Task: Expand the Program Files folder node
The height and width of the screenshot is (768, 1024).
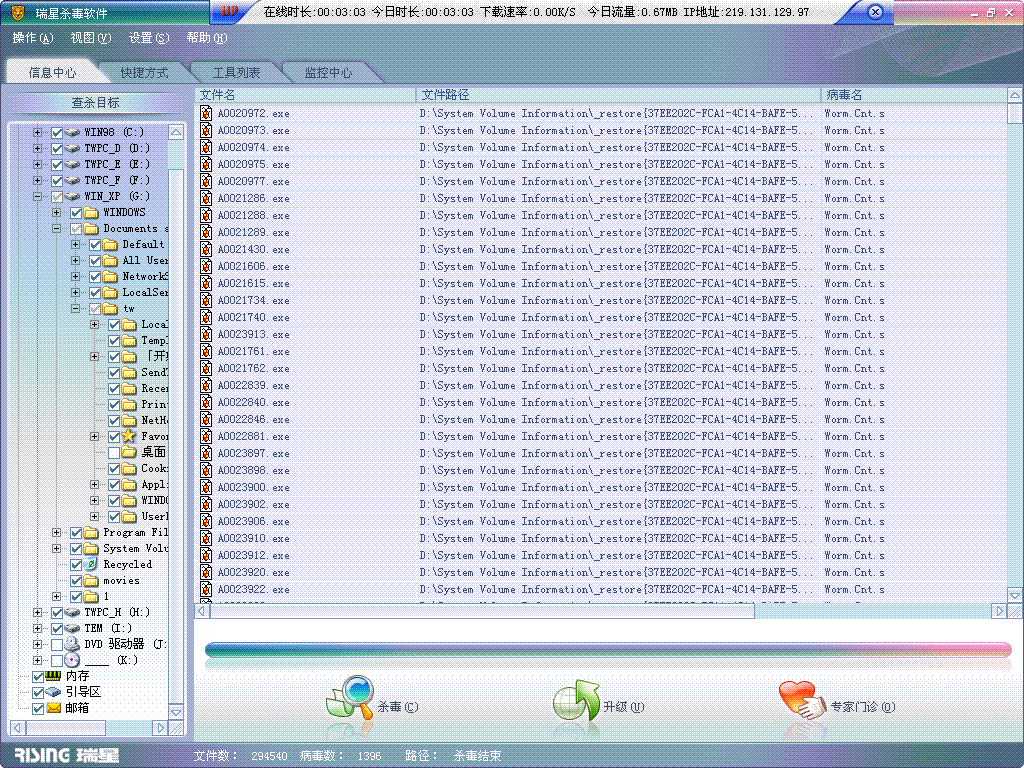Action: [x=56, y=532]
